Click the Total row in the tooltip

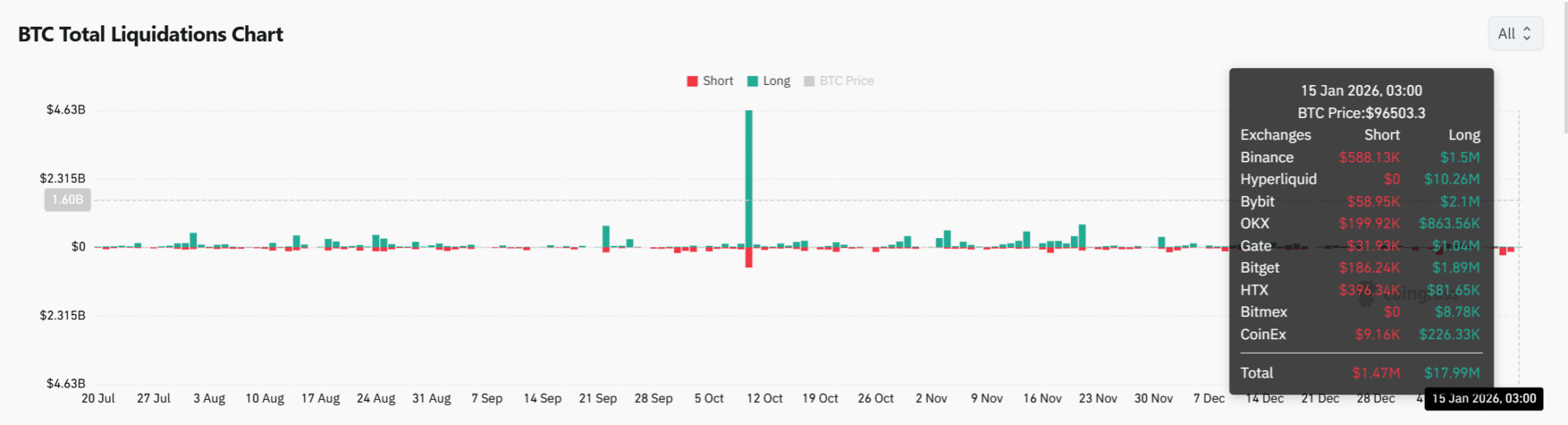[1360, 373]
